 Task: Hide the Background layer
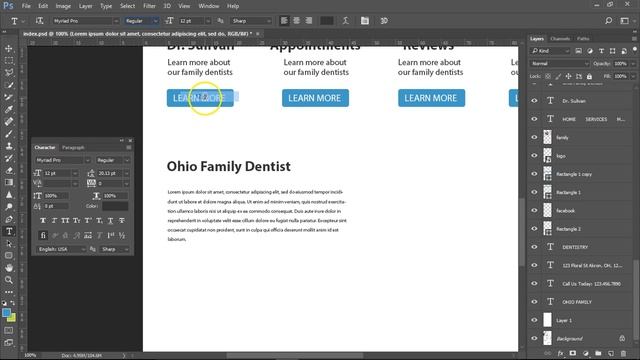click(534, 338)
